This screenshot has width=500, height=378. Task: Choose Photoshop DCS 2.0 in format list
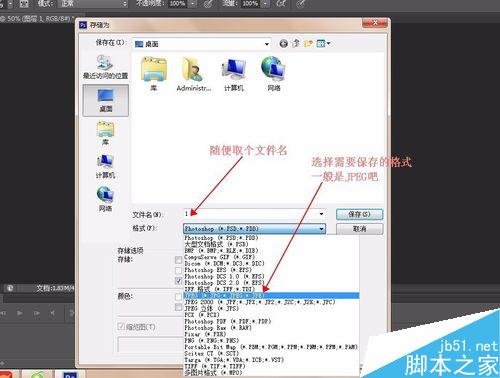pyautogui.click(x=271, y=283)
